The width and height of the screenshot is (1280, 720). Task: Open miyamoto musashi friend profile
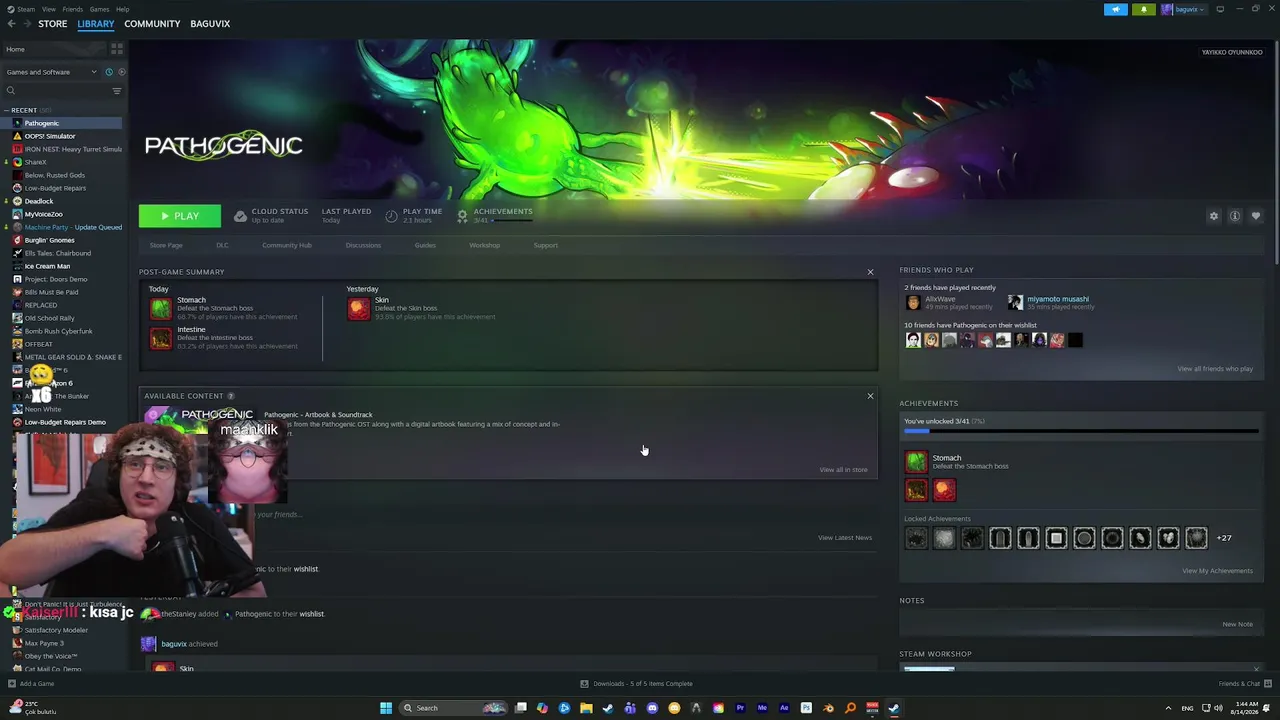[x=1058, y=299]
